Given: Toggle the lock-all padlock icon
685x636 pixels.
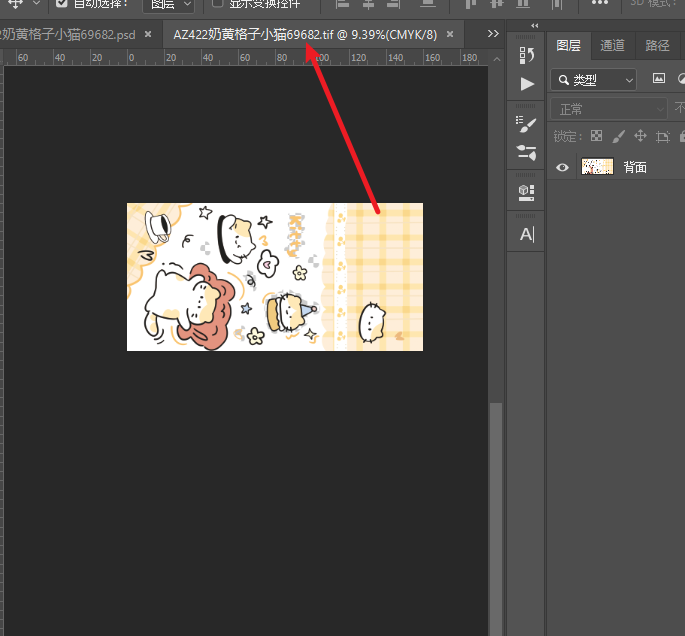Looking at the screenshot, I should 682,136.
